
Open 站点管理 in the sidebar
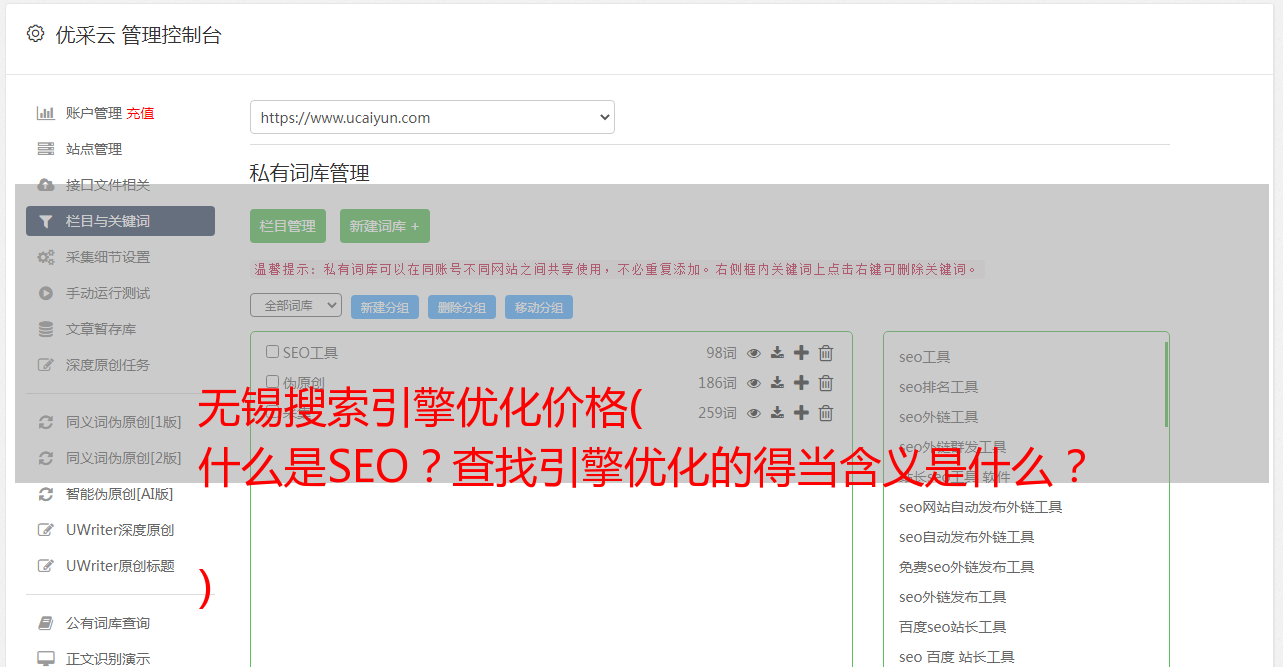tap(94, 149)
